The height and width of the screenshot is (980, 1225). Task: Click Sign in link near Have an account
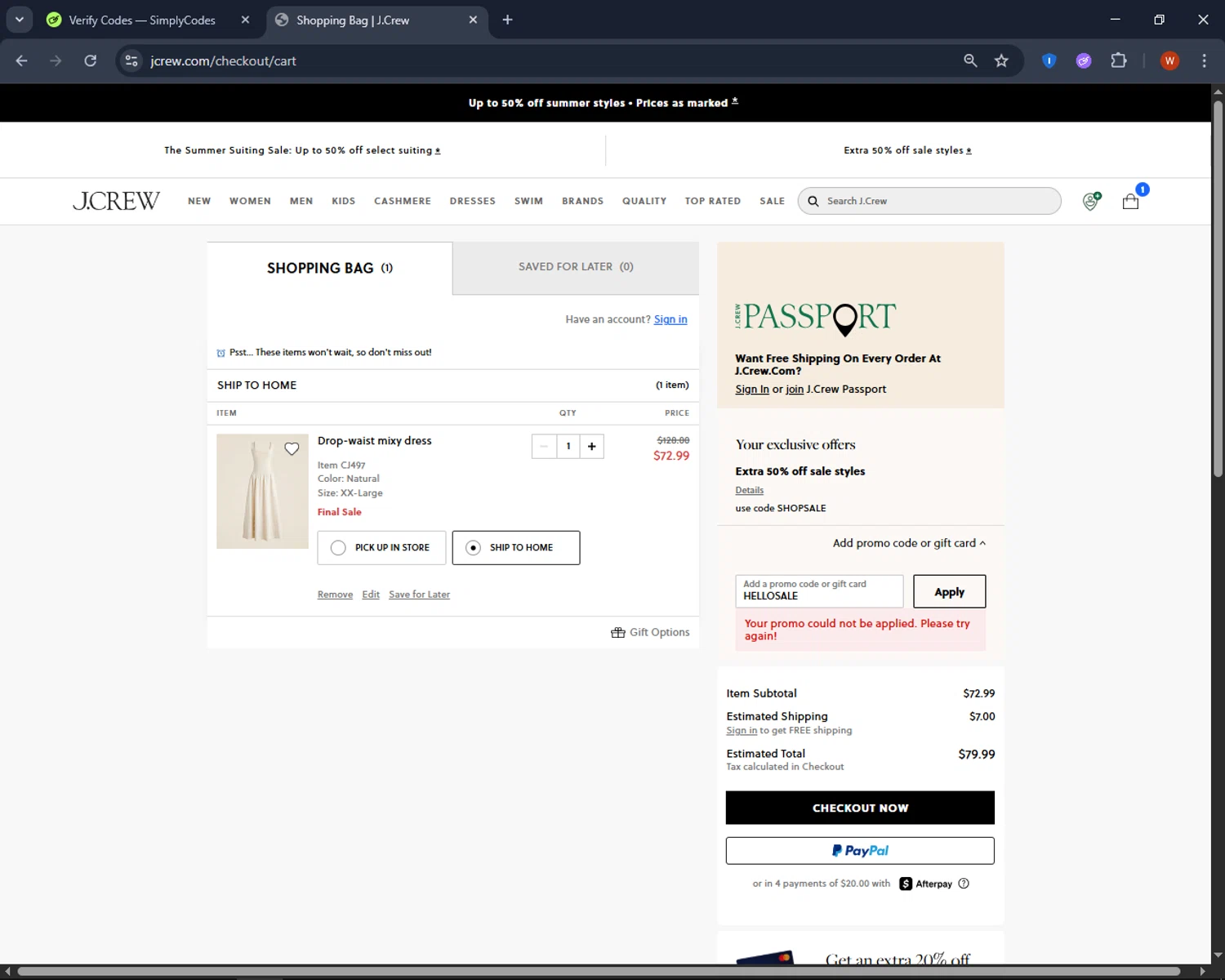tap(670, 319)
